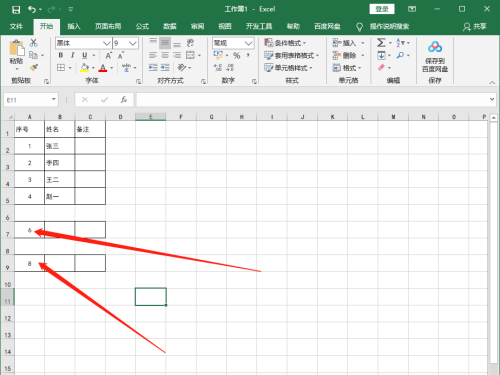Click the AutoSum sigma icon
The height and width of the screenshot is (375, 500).
381,43
